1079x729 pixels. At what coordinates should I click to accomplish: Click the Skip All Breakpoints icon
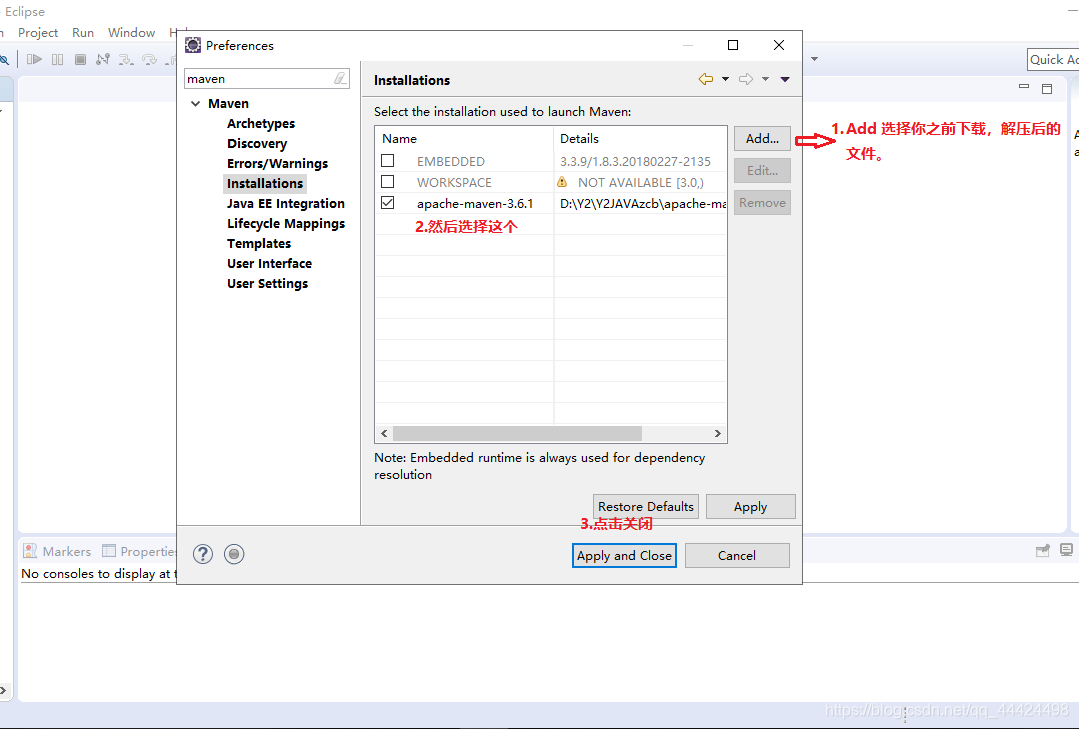click(x=3, y=60)
